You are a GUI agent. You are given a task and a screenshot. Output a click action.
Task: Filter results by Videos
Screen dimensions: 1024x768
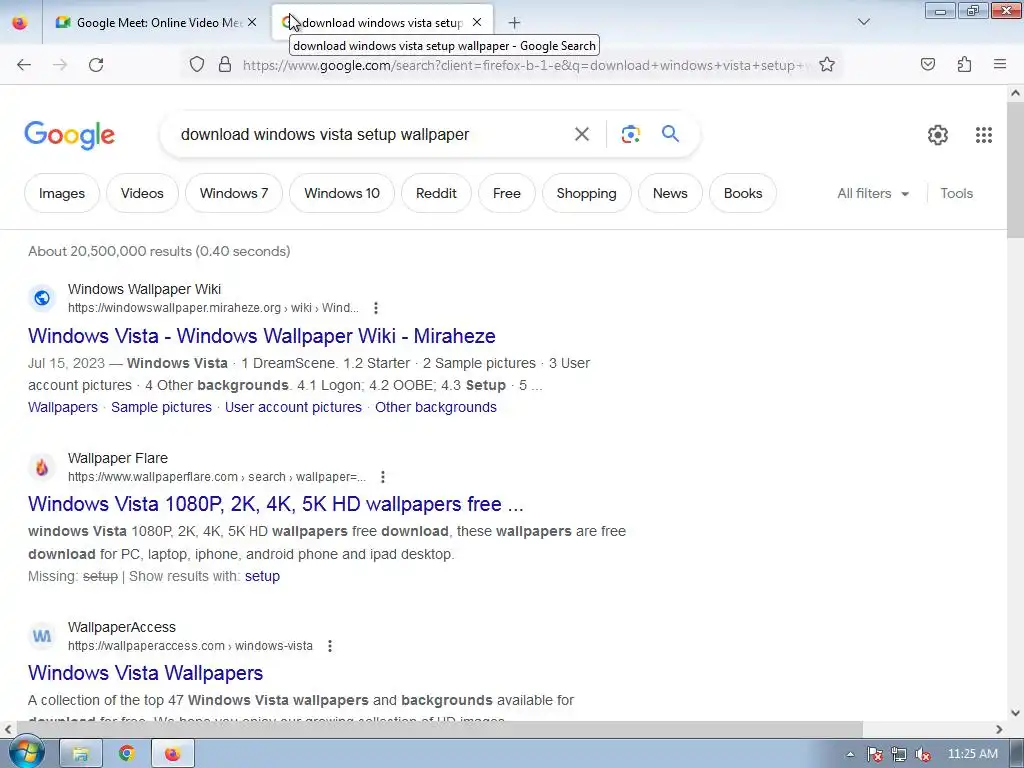pos(142,193)
